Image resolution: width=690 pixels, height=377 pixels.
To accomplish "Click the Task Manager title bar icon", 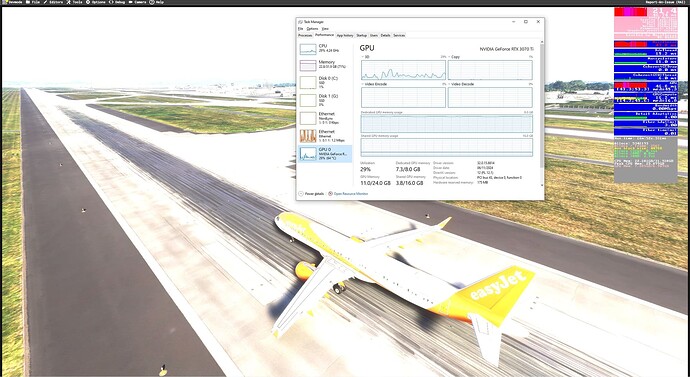I will coord(300,22).
